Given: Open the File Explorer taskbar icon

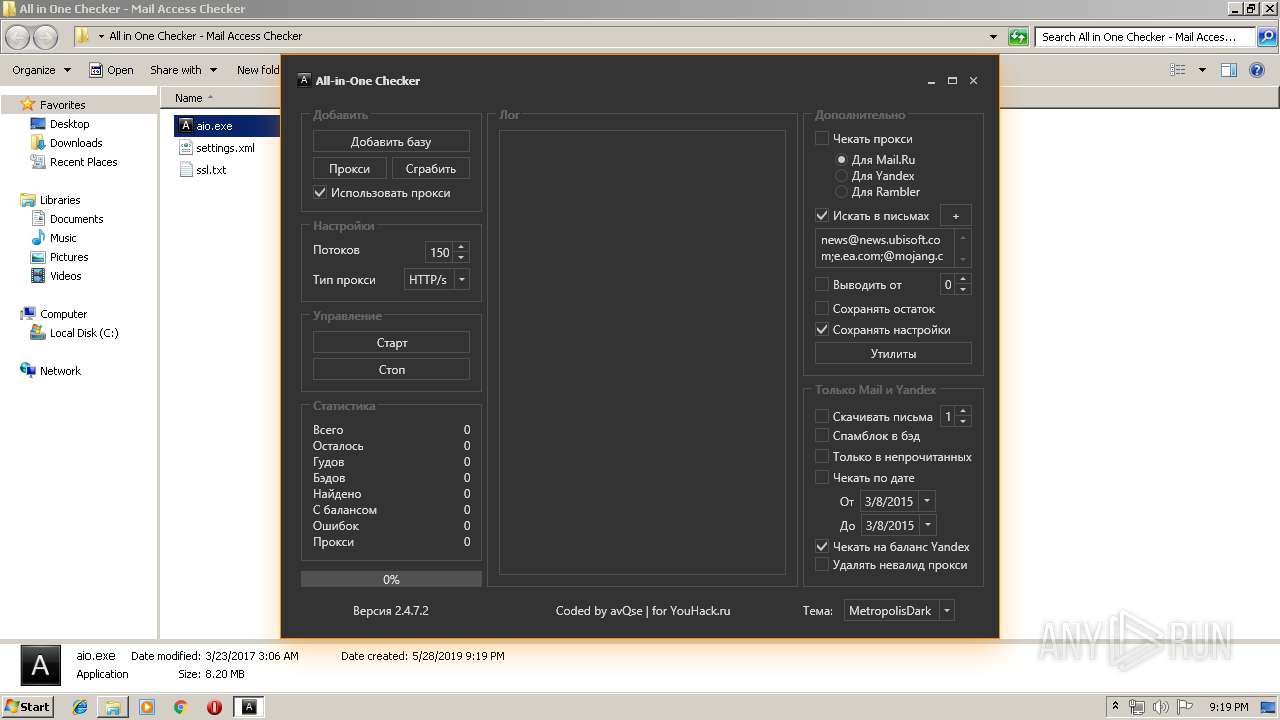Looking at the screenshot, I should (113, 707).
